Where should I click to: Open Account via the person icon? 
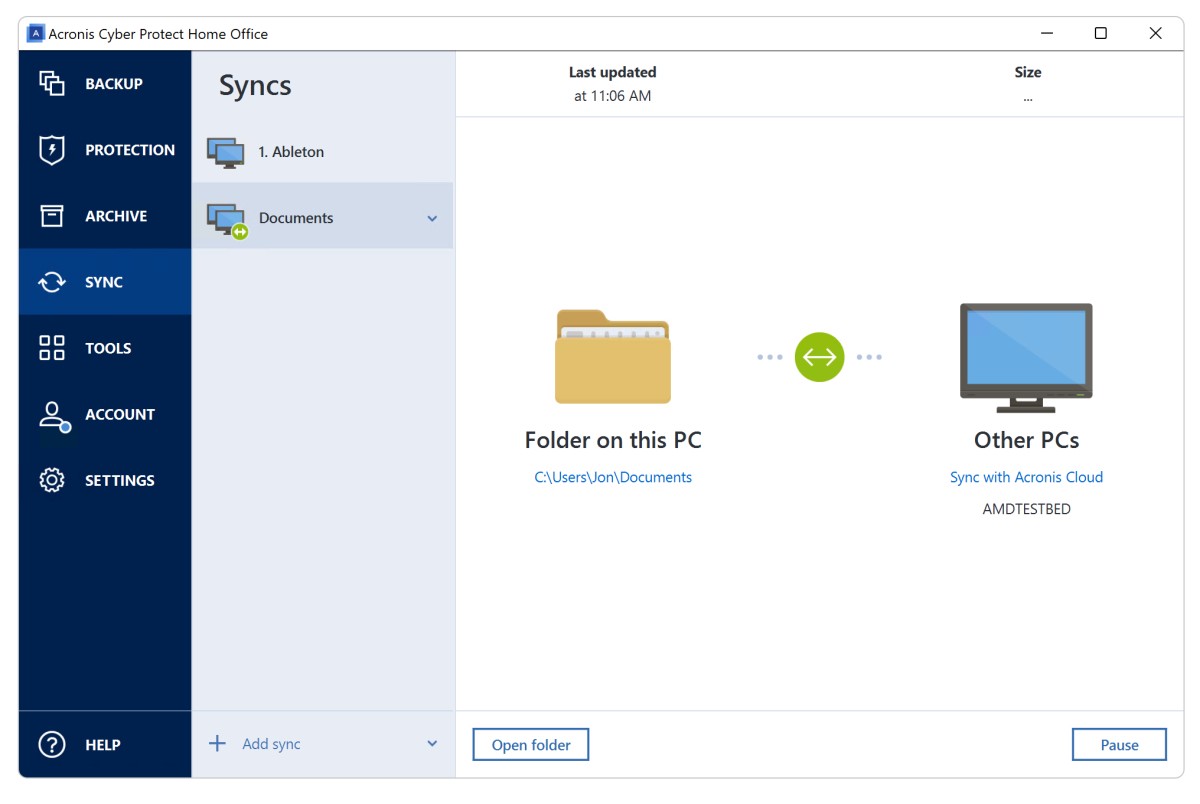tap(52, 415)
